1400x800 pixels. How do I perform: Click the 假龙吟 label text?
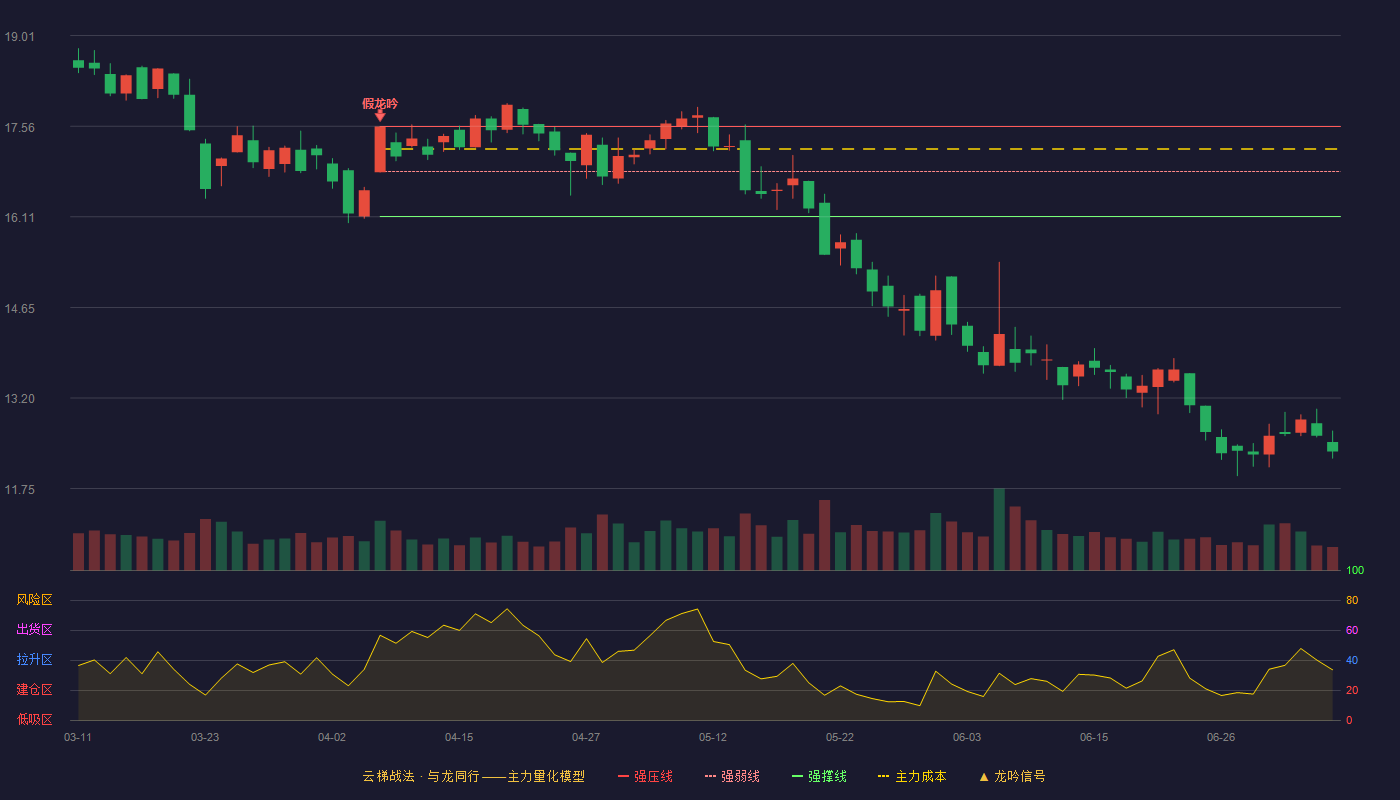(x=380, y=103)
